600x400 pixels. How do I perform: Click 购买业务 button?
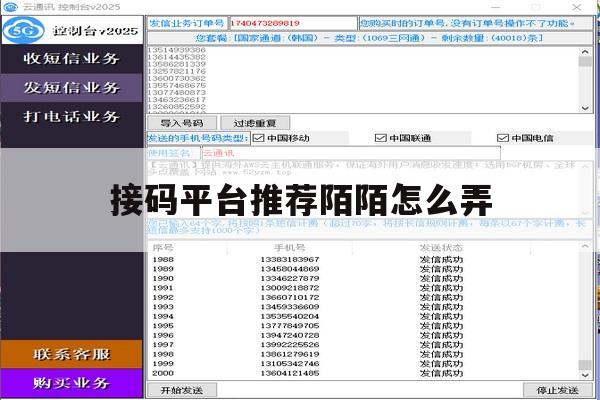pos(72,383)
